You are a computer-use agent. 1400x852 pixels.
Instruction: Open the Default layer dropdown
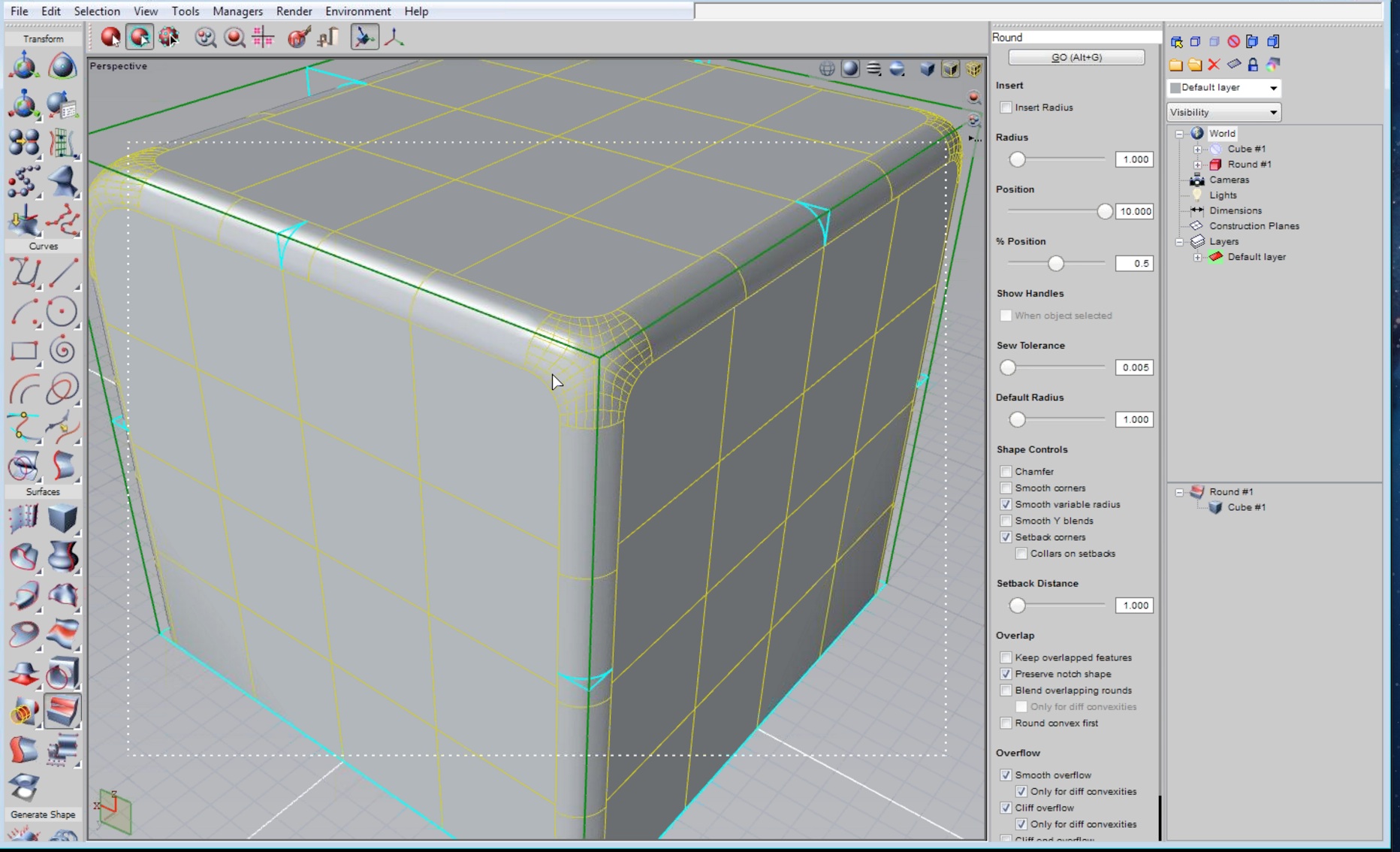click(x=1224, y=88)
